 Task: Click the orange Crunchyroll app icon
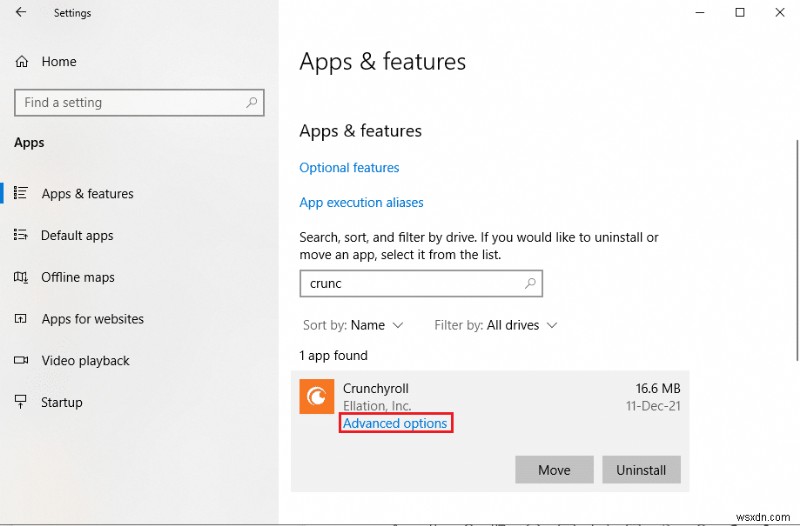[317, 396]
